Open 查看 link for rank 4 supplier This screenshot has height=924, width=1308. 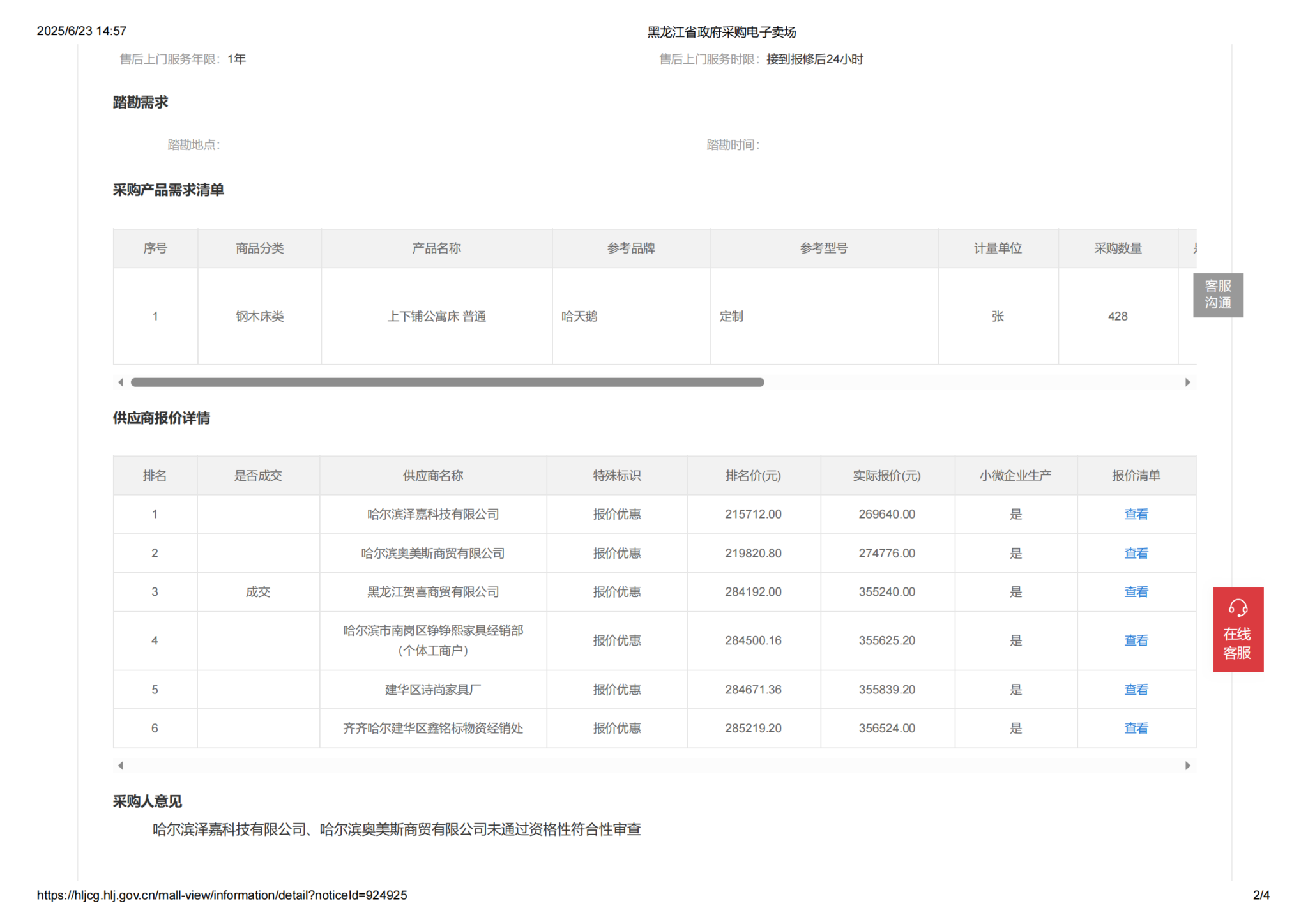coord(1136,640)
